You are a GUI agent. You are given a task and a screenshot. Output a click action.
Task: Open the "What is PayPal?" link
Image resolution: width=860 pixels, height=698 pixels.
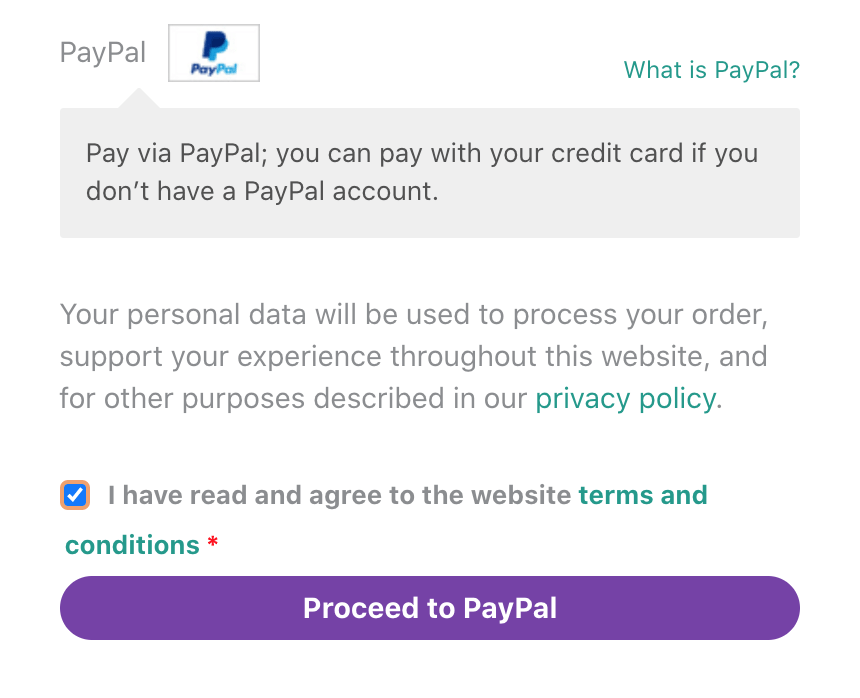coord(711,70)
